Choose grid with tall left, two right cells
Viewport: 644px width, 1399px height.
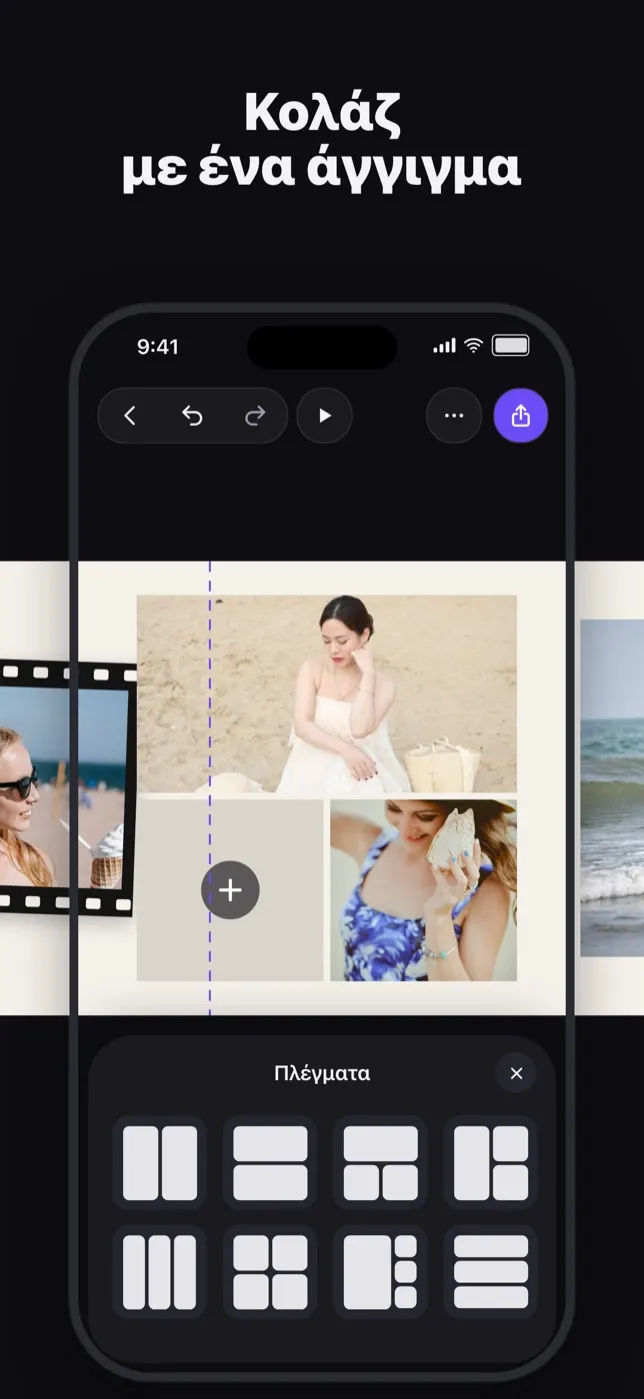click(x=491, y=1163)
